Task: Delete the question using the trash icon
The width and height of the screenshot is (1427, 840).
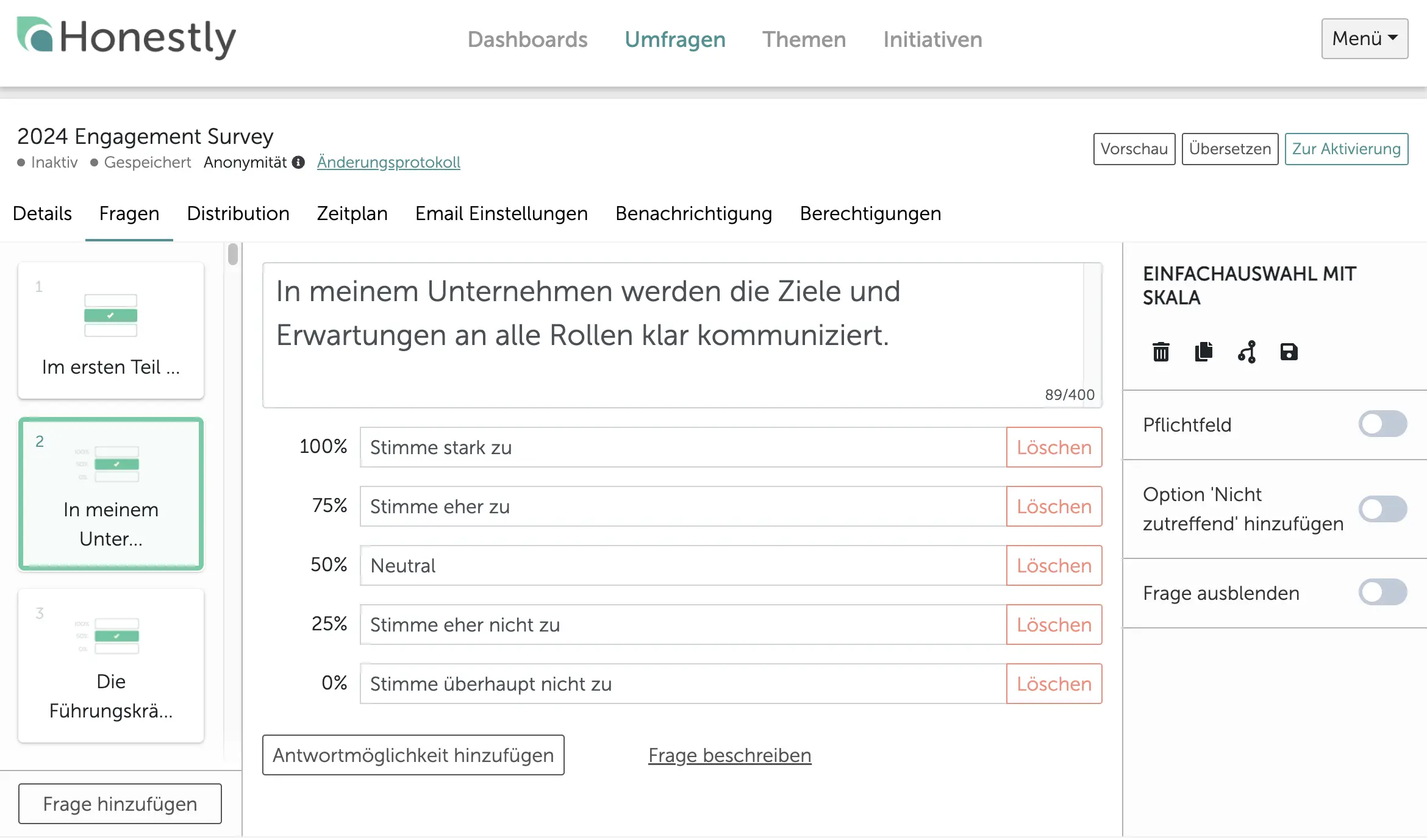Action: click(x=1161, y=352)
